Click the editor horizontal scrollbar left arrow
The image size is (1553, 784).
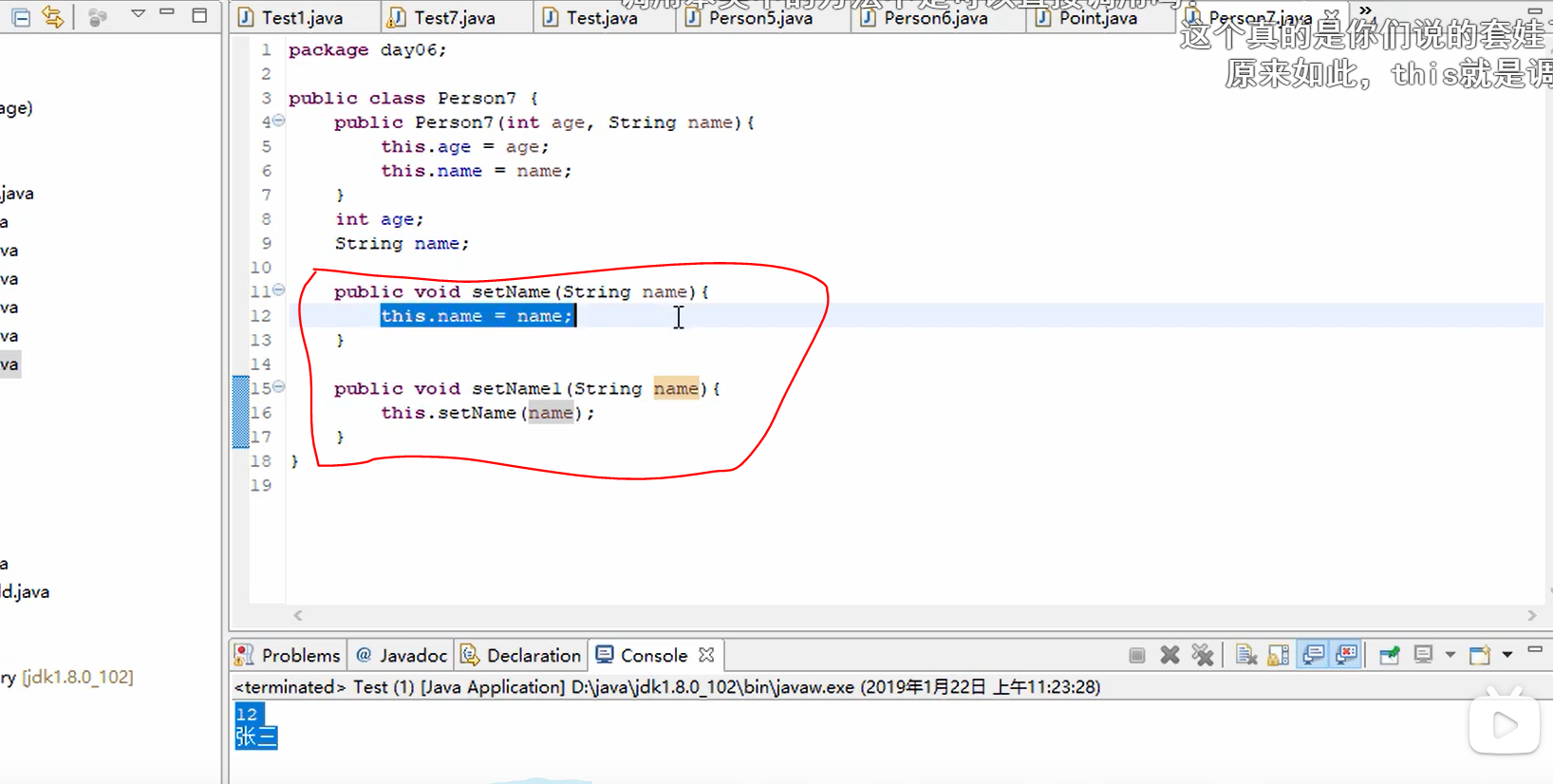[x=298, y=615]
